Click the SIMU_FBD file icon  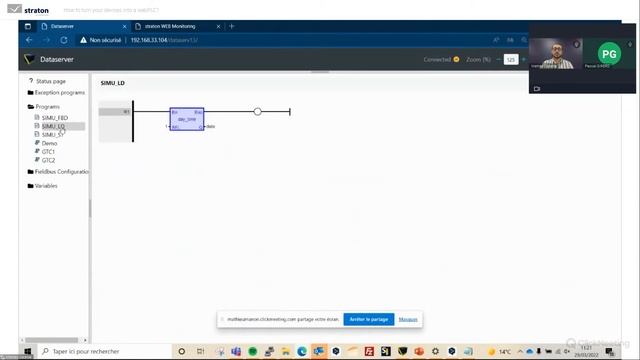click(37, 117)
